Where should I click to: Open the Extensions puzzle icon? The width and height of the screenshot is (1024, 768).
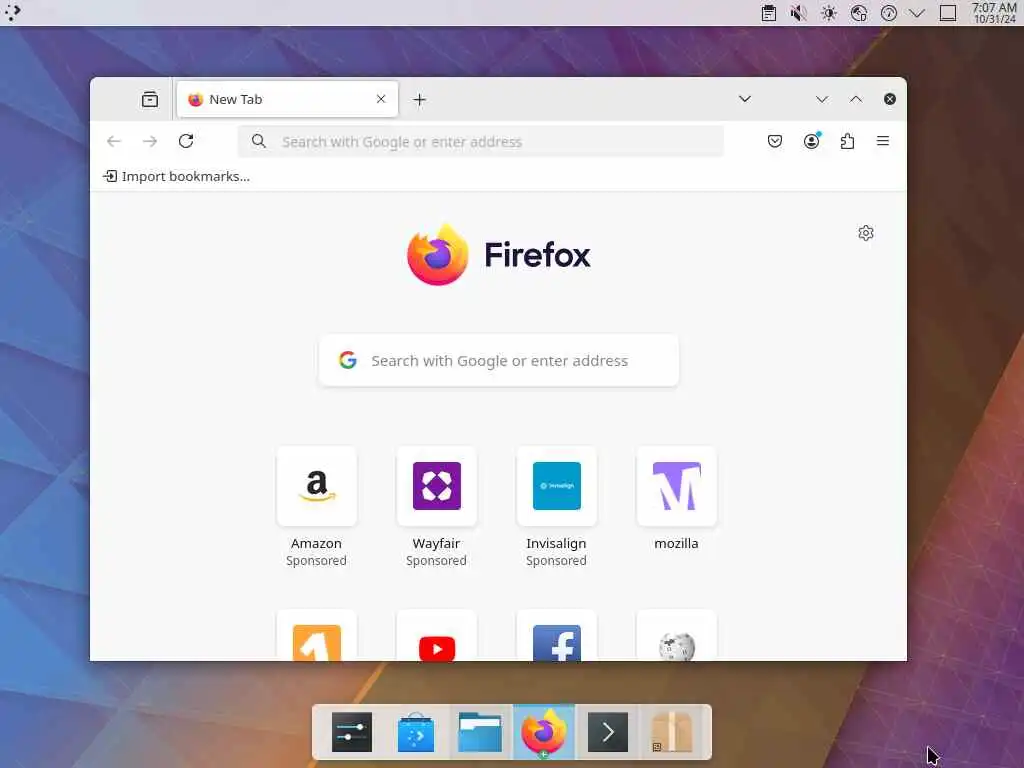tap(847, 141)
